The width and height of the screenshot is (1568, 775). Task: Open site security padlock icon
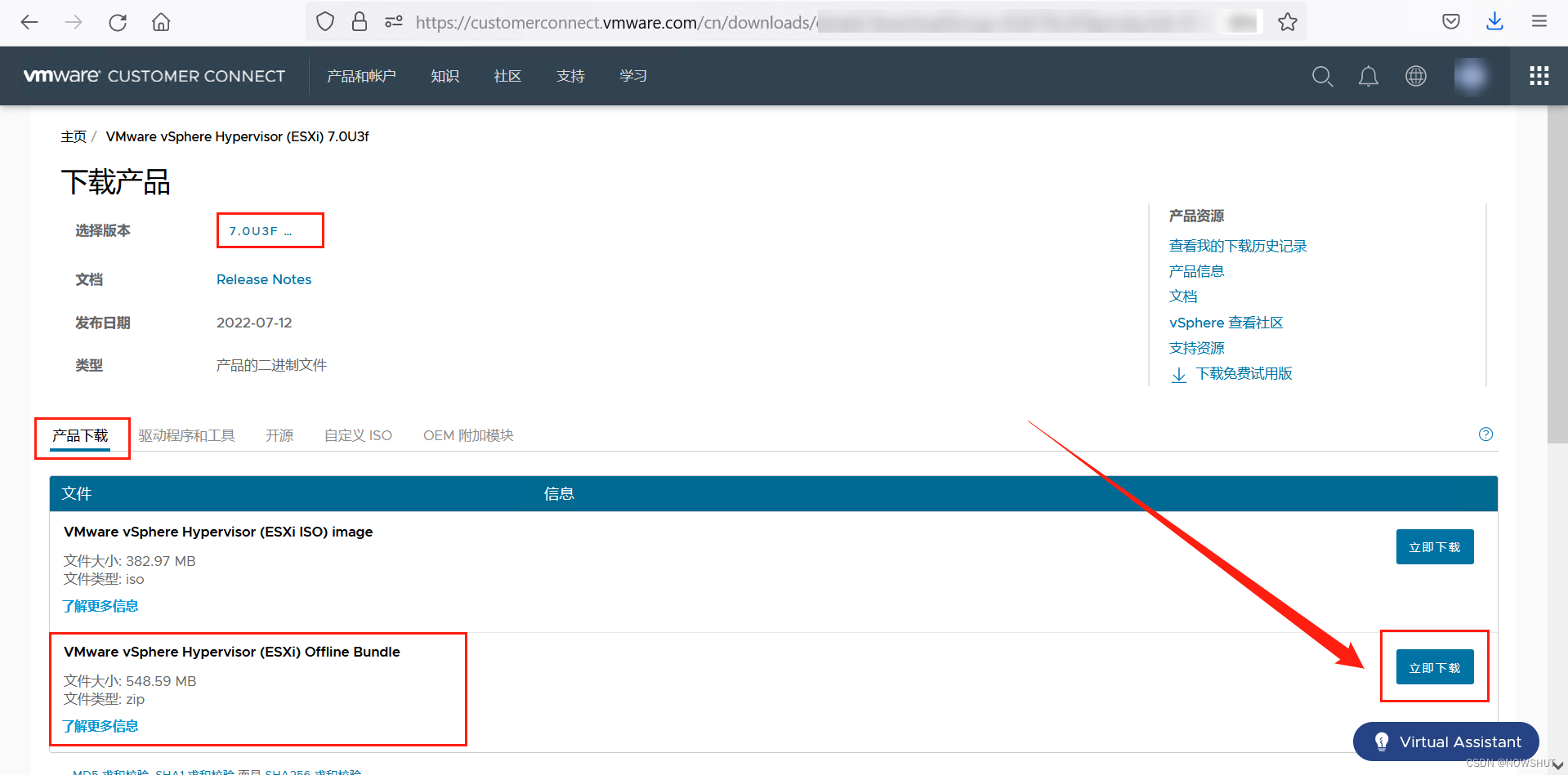pos(360,22)
